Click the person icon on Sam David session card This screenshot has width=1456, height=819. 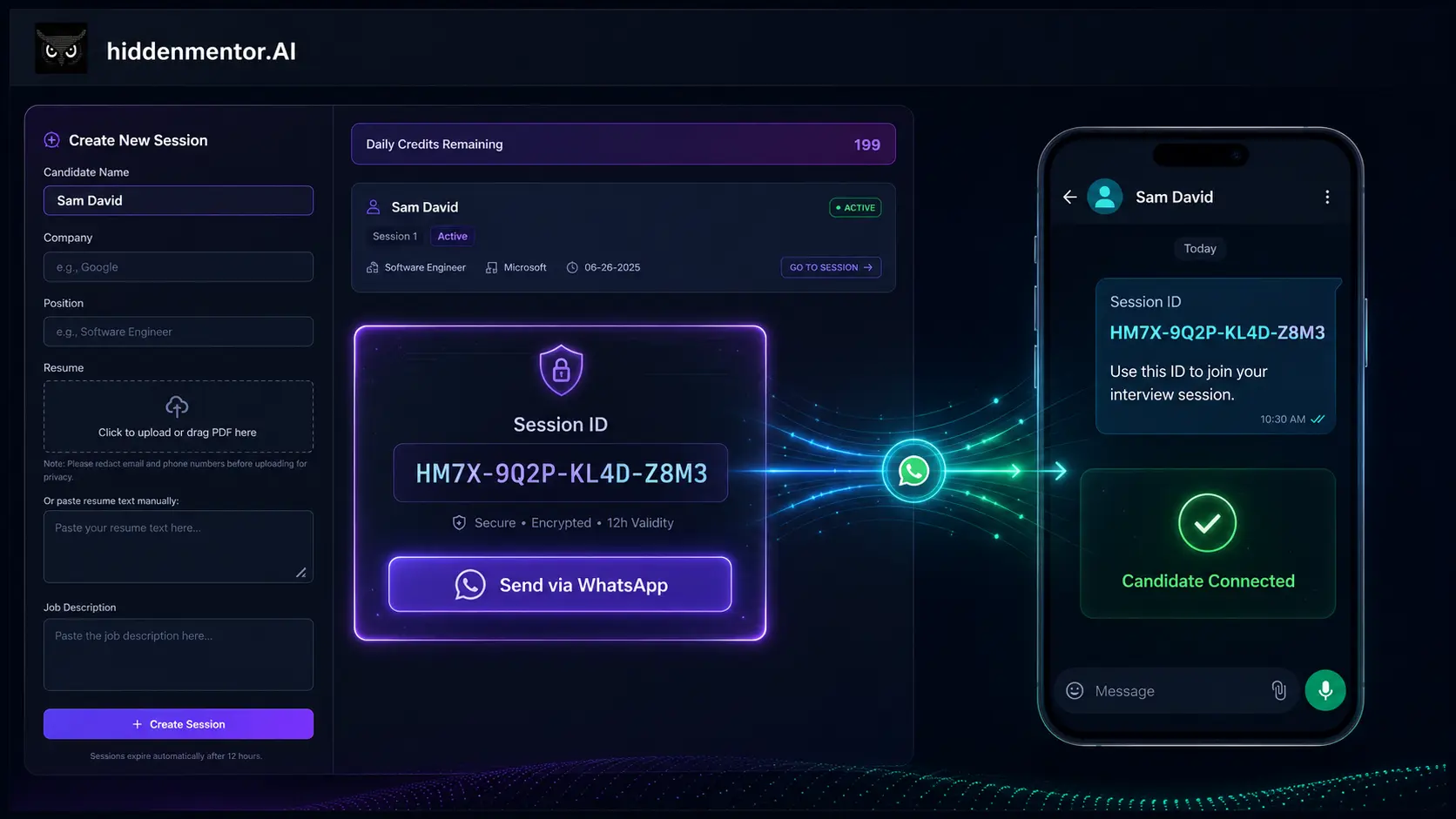pos(374,207)
